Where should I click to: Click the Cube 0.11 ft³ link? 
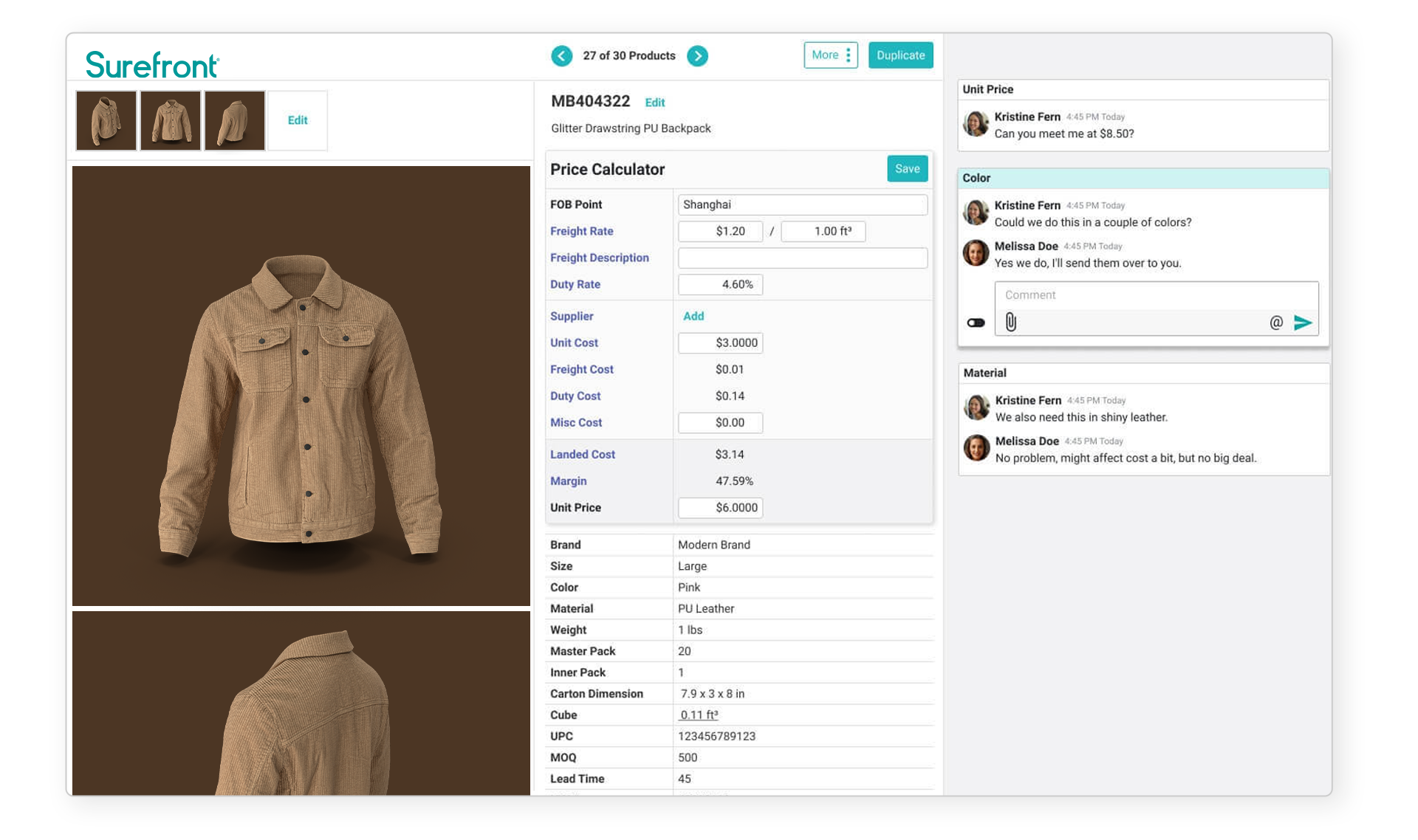pyautogui.click(x=699, y=715)
